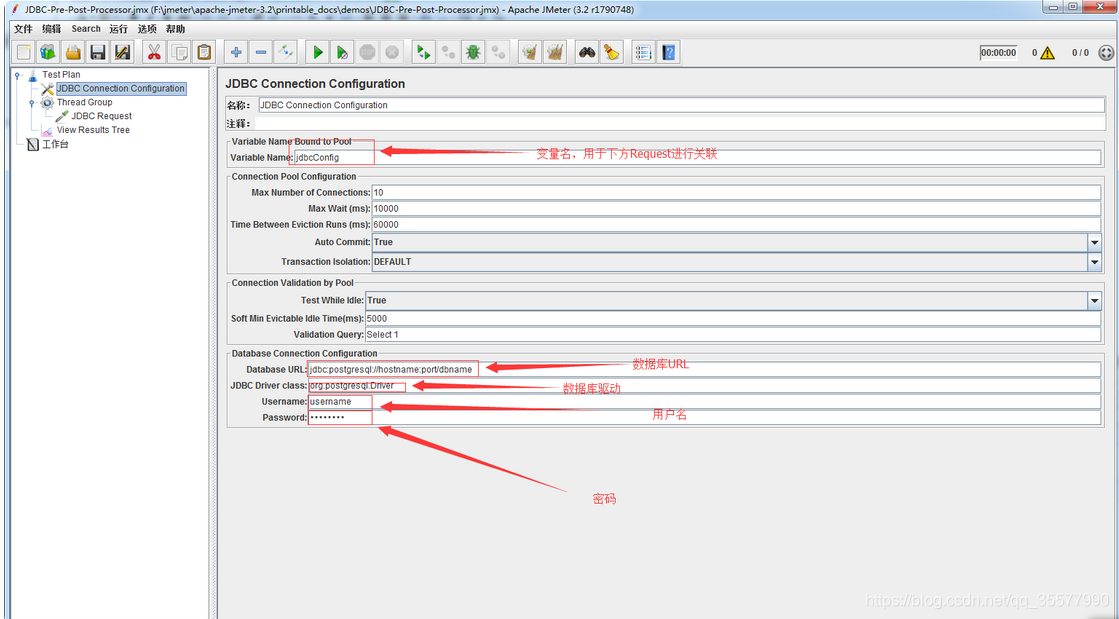This screenshot has height=619, width=1119.
Task: Click the Paste clipboard icon
Action: coord(203,52)
